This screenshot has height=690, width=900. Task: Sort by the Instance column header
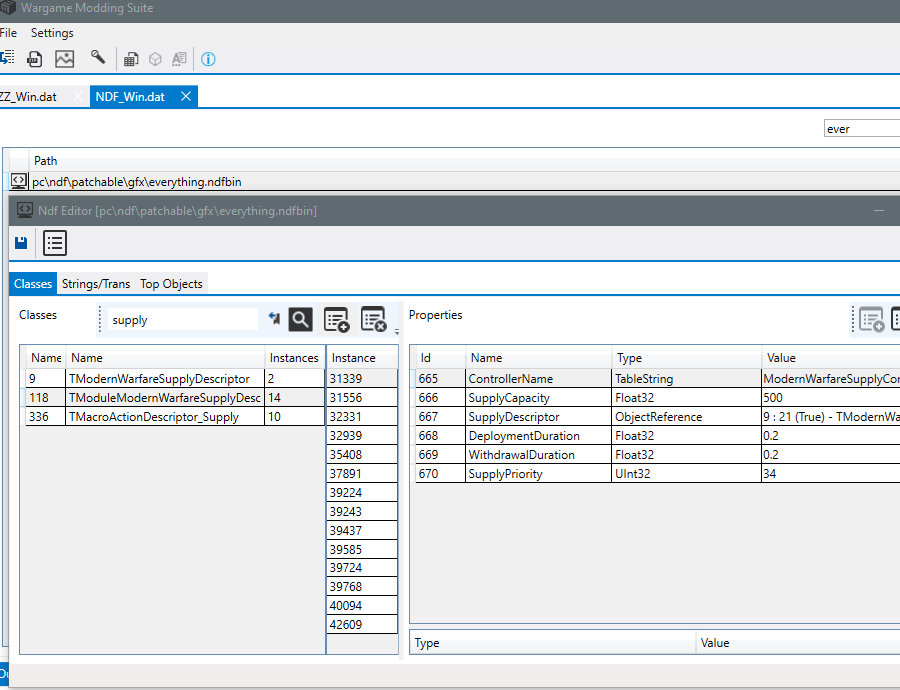362,358
